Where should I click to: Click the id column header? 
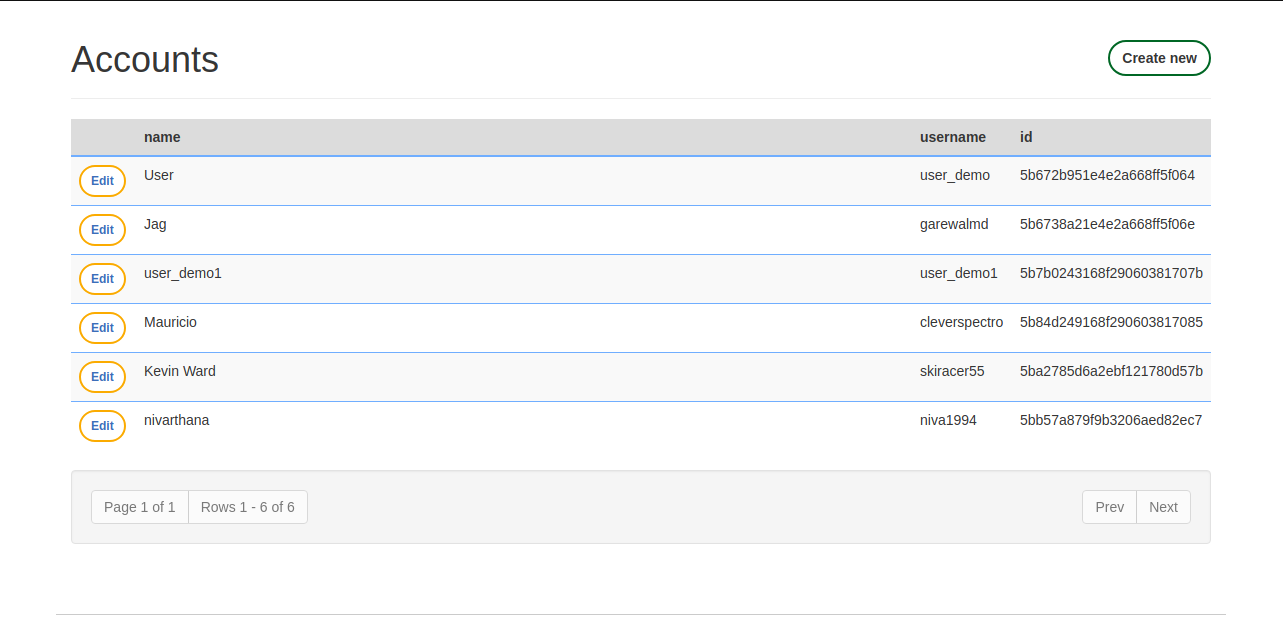tap(1026, 137)
